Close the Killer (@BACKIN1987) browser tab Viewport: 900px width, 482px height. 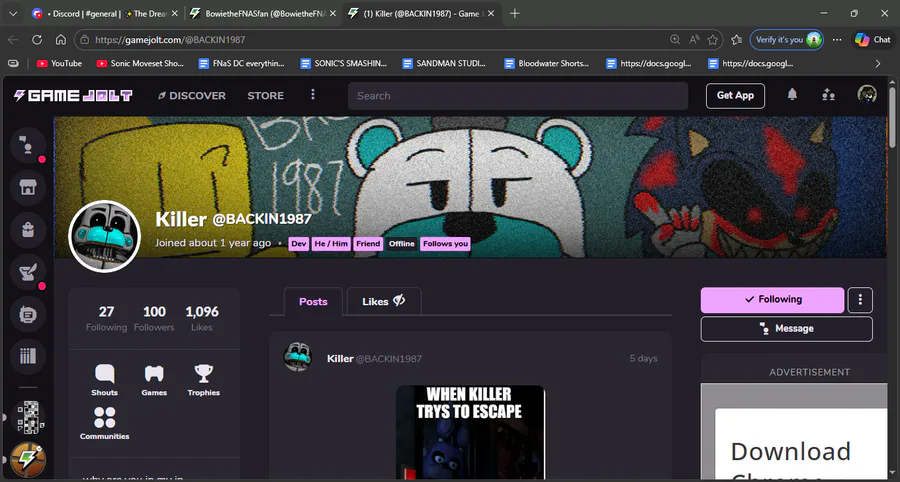coord(491,13)
